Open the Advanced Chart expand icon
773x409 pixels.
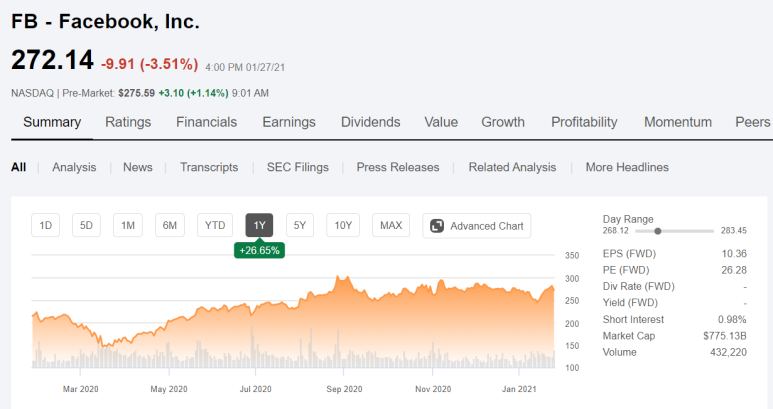pyautogui.click(x=437, y=226)
